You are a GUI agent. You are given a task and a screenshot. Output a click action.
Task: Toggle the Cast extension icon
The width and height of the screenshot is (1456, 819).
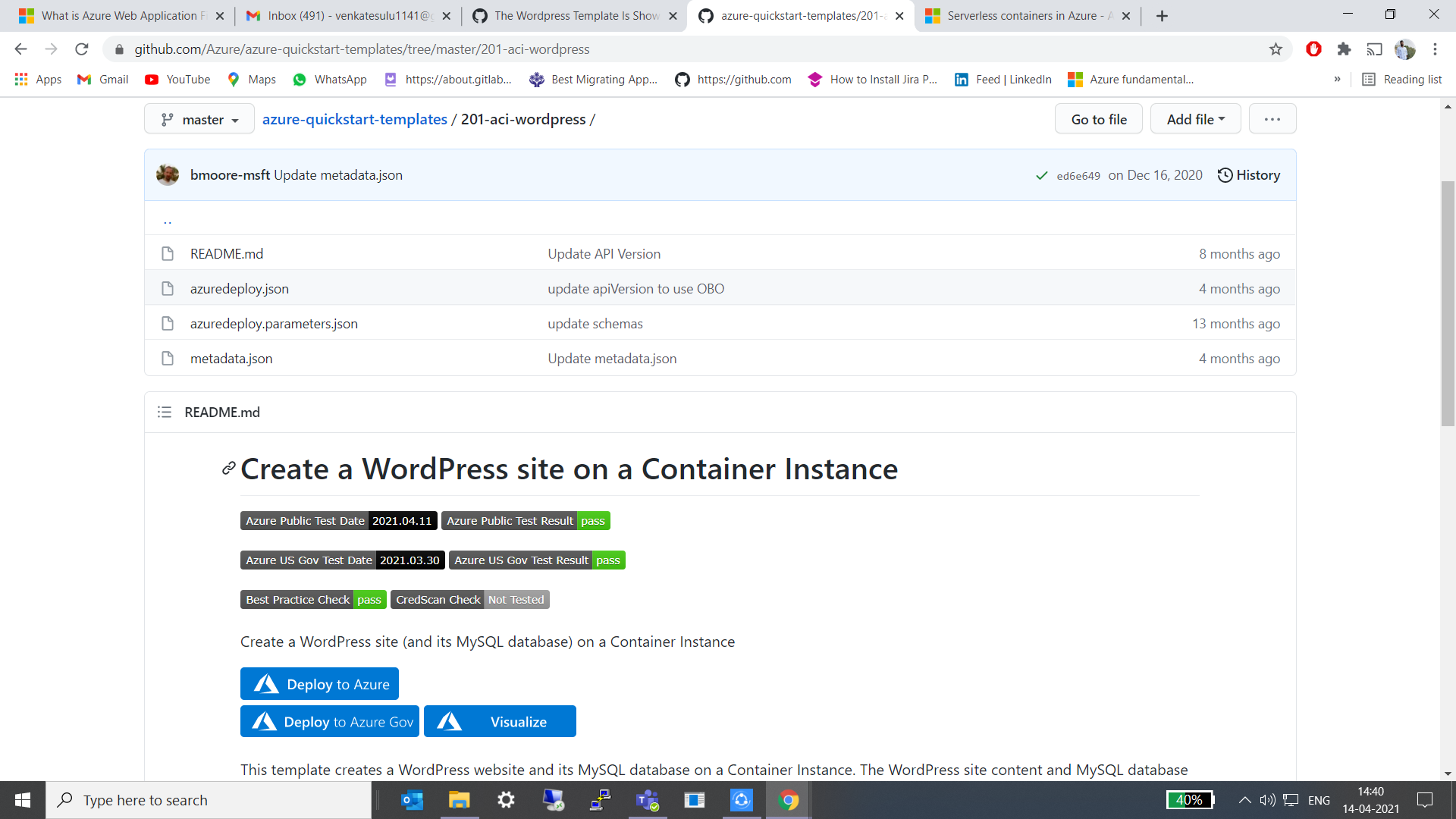[1376, 49]
